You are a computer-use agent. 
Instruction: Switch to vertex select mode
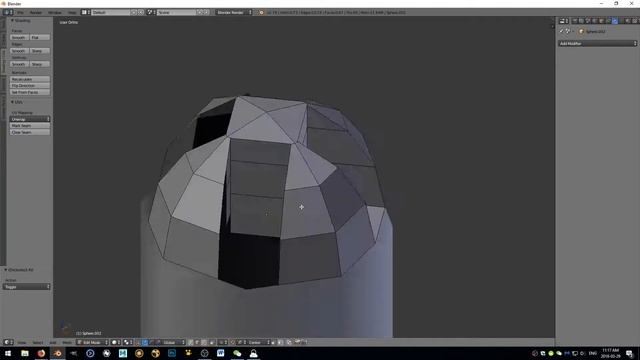point(191,342)
